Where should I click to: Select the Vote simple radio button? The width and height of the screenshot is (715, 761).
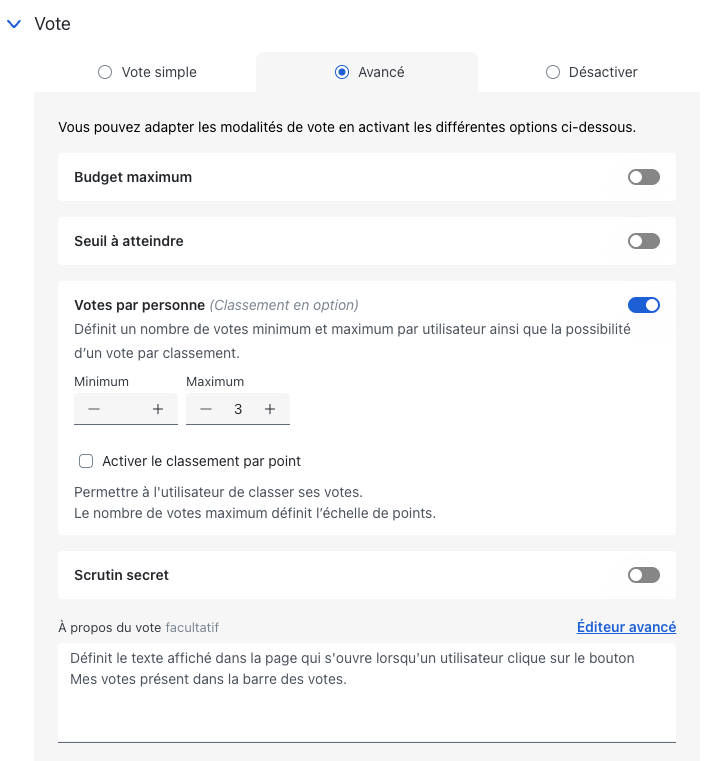105,72
